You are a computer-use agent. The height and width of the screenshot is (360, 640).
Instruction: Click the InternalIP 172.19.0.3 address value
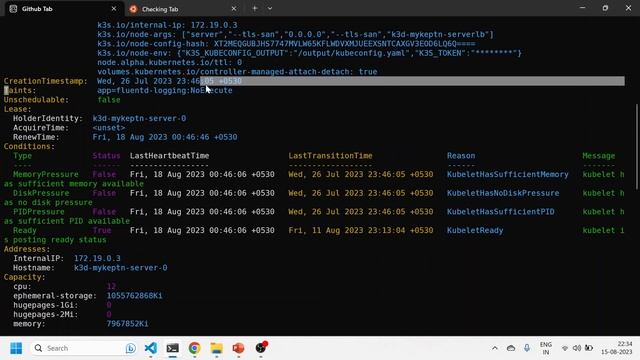pos(97,259)
